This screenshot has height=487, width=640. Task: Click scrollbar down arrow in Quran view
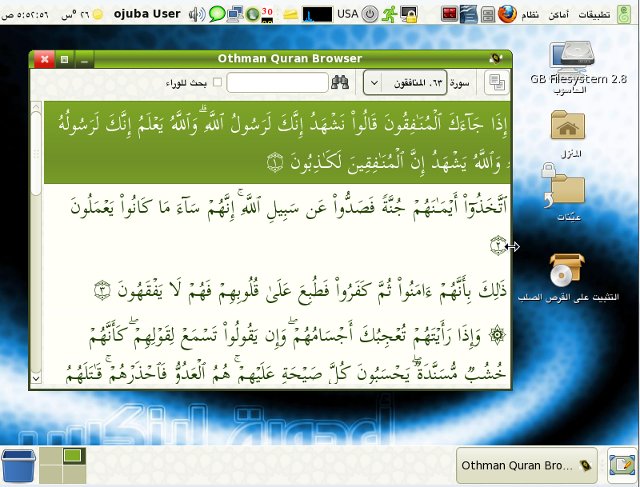[x=36, y=378]
